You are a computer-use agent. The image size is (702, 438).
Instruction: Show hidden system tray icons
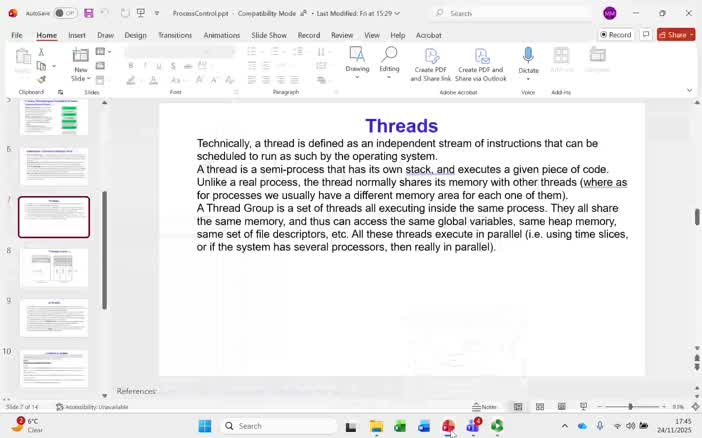[x=565, y=426]
